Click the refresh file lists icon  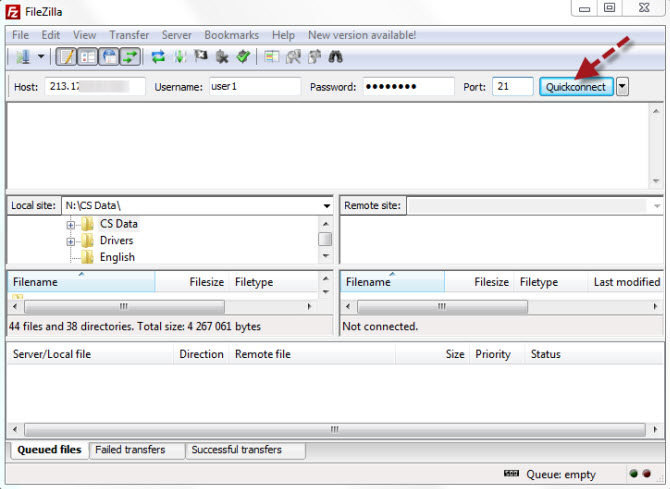pos(158,57)
